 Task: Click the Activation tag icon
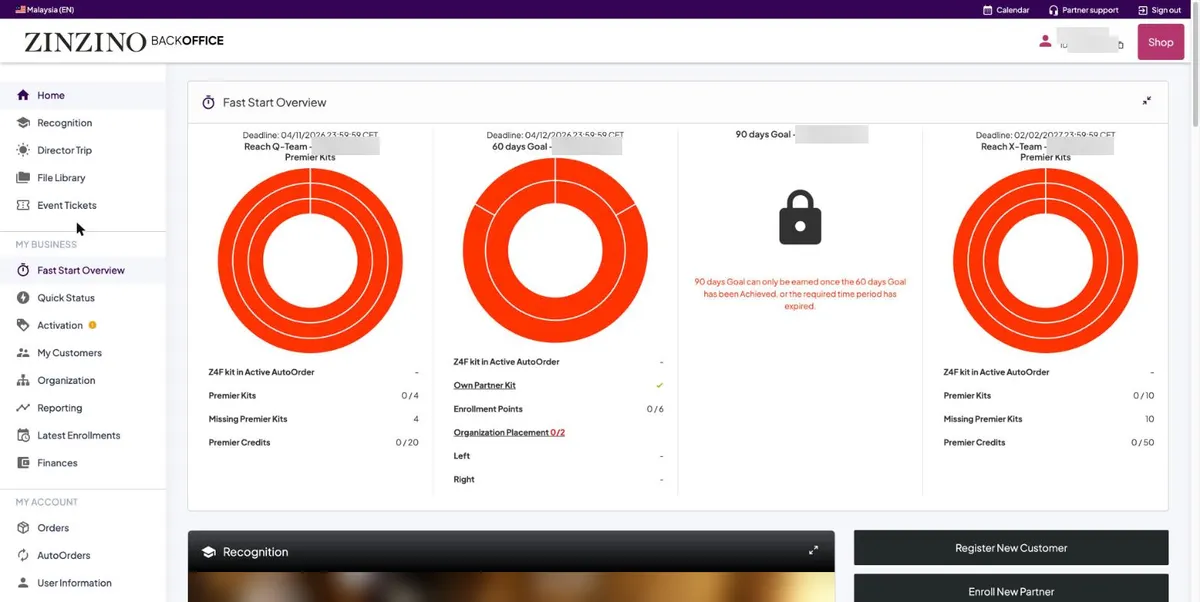pyautogui.click(x=23, y=325)
